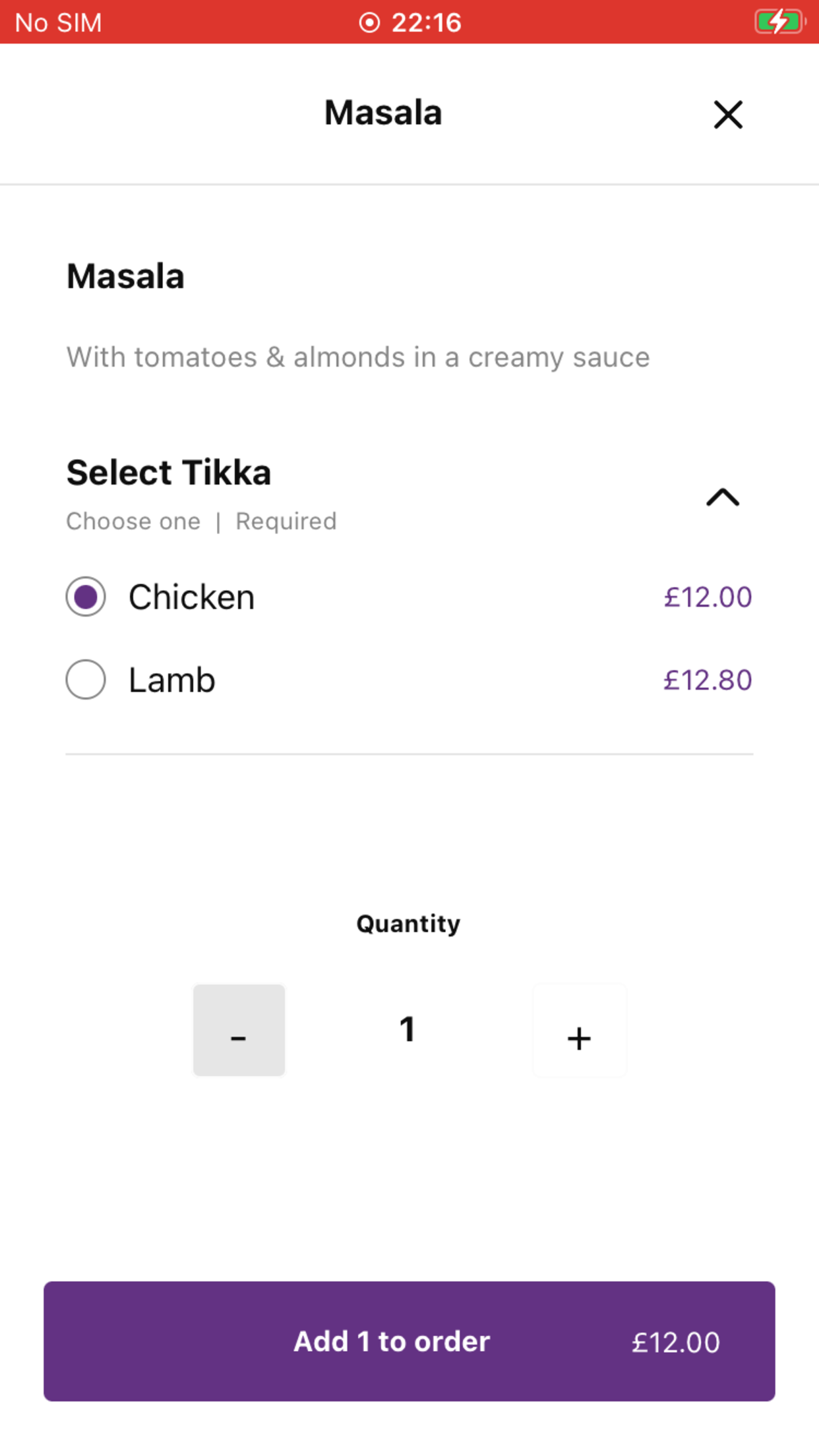Viewport: 819px width, 1456px height.
Task: Tap the Choose one Required subtitle
Action: click(201, 522)
